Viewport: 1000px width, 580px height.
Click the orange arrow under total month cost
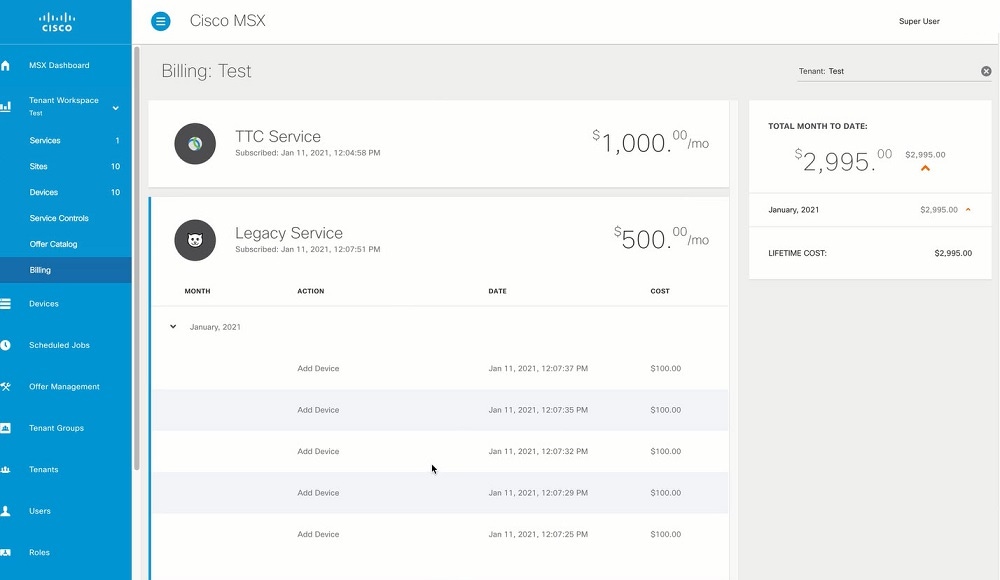925,168
